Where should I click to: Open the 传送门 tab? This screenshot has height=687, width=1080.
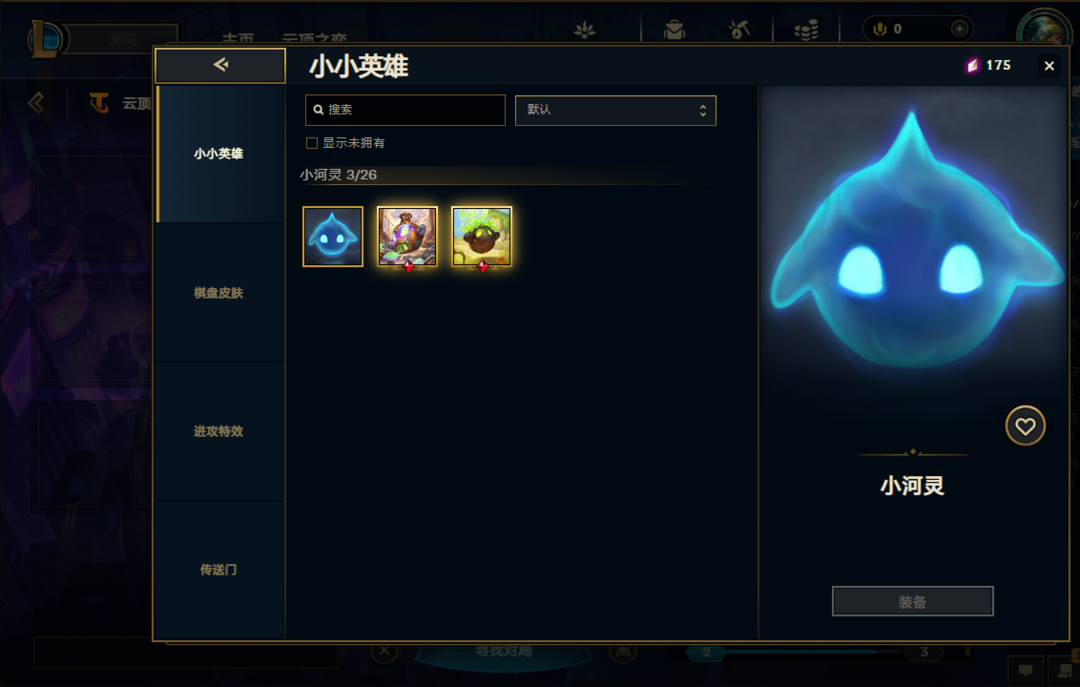pos(219,570)
